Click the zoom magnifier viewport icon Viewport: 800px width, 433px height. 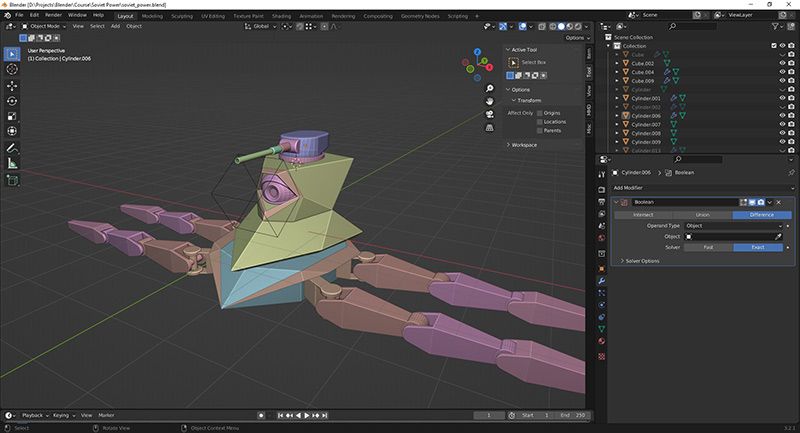click(489, 87)
